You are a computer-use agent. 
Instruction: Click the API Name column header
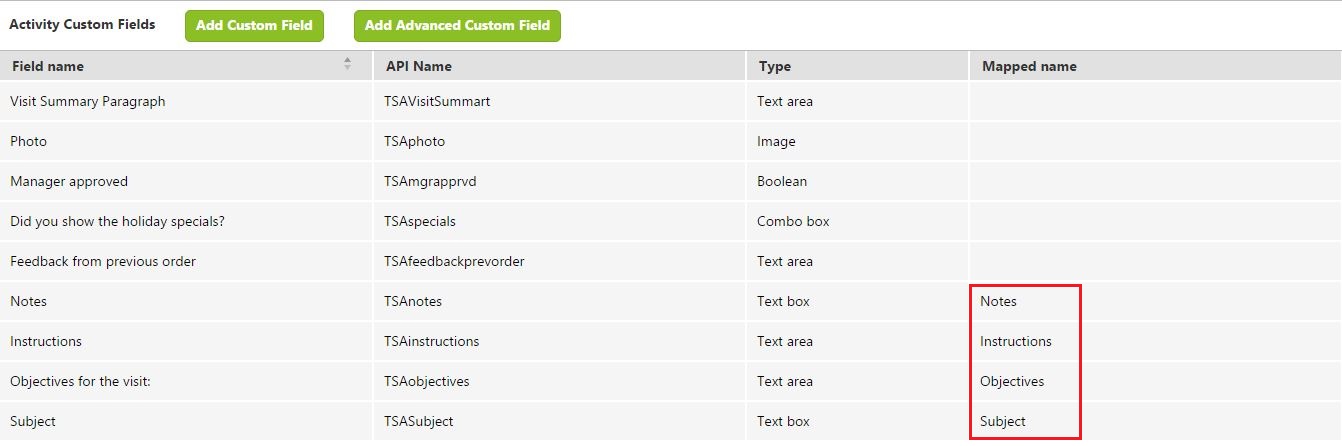559,66
